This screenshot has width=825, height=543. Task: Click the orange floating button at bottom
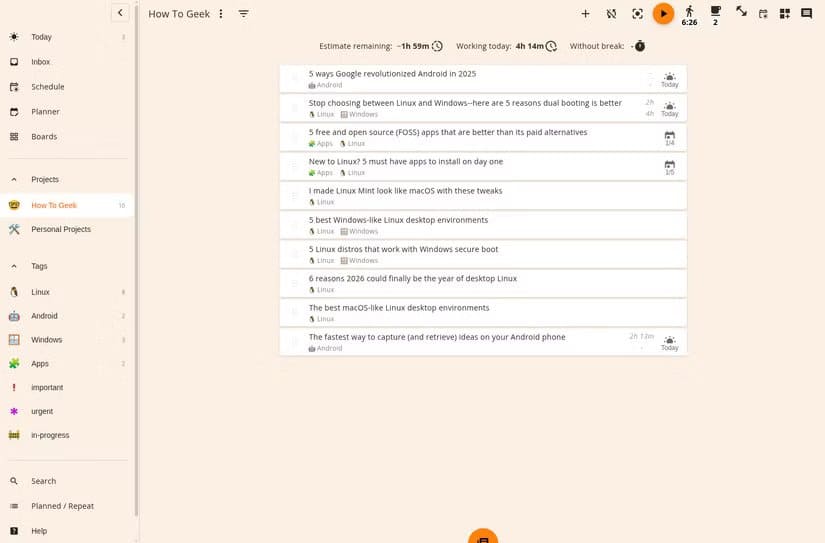pos(483,537)
